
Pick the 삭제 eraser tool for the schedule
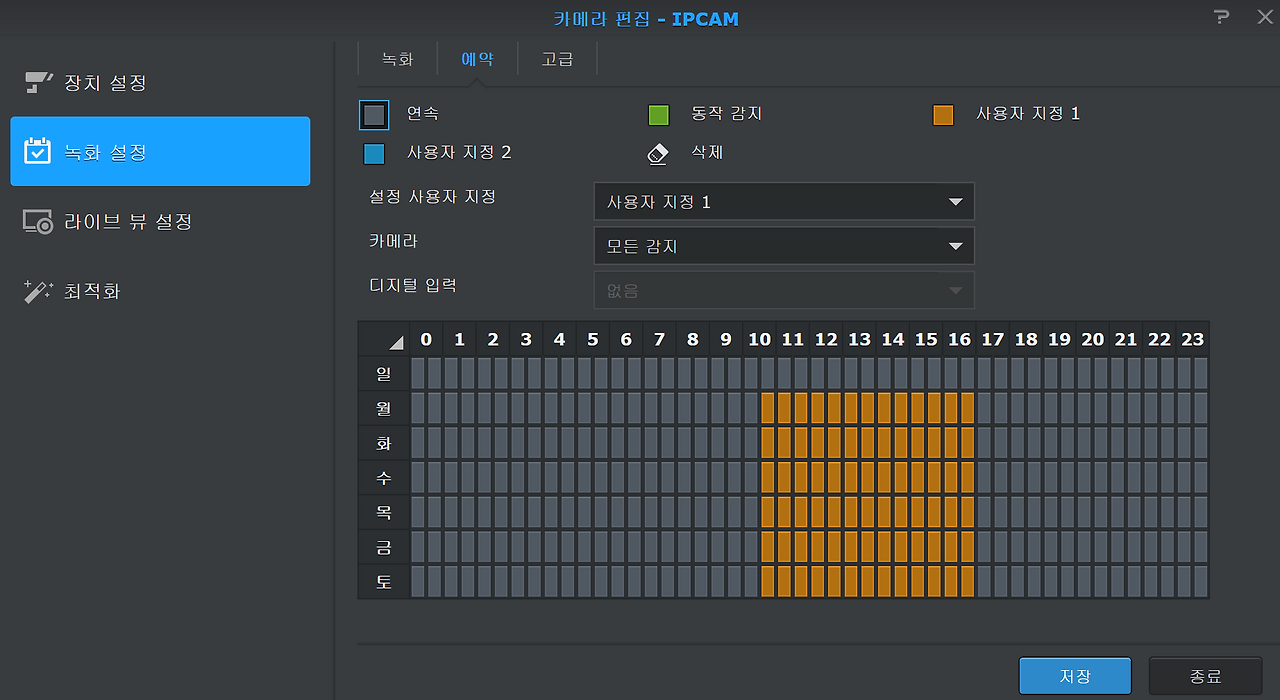(657, 155)
